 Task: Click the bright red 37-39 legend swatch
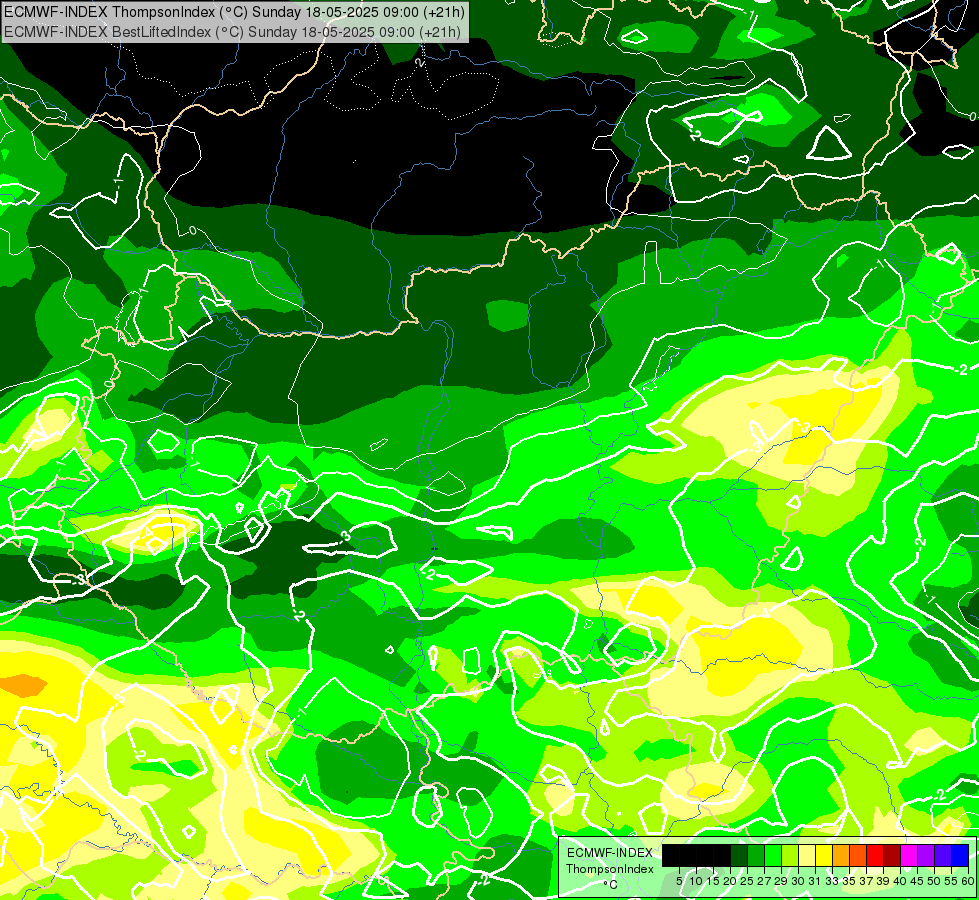coord(875,855)
